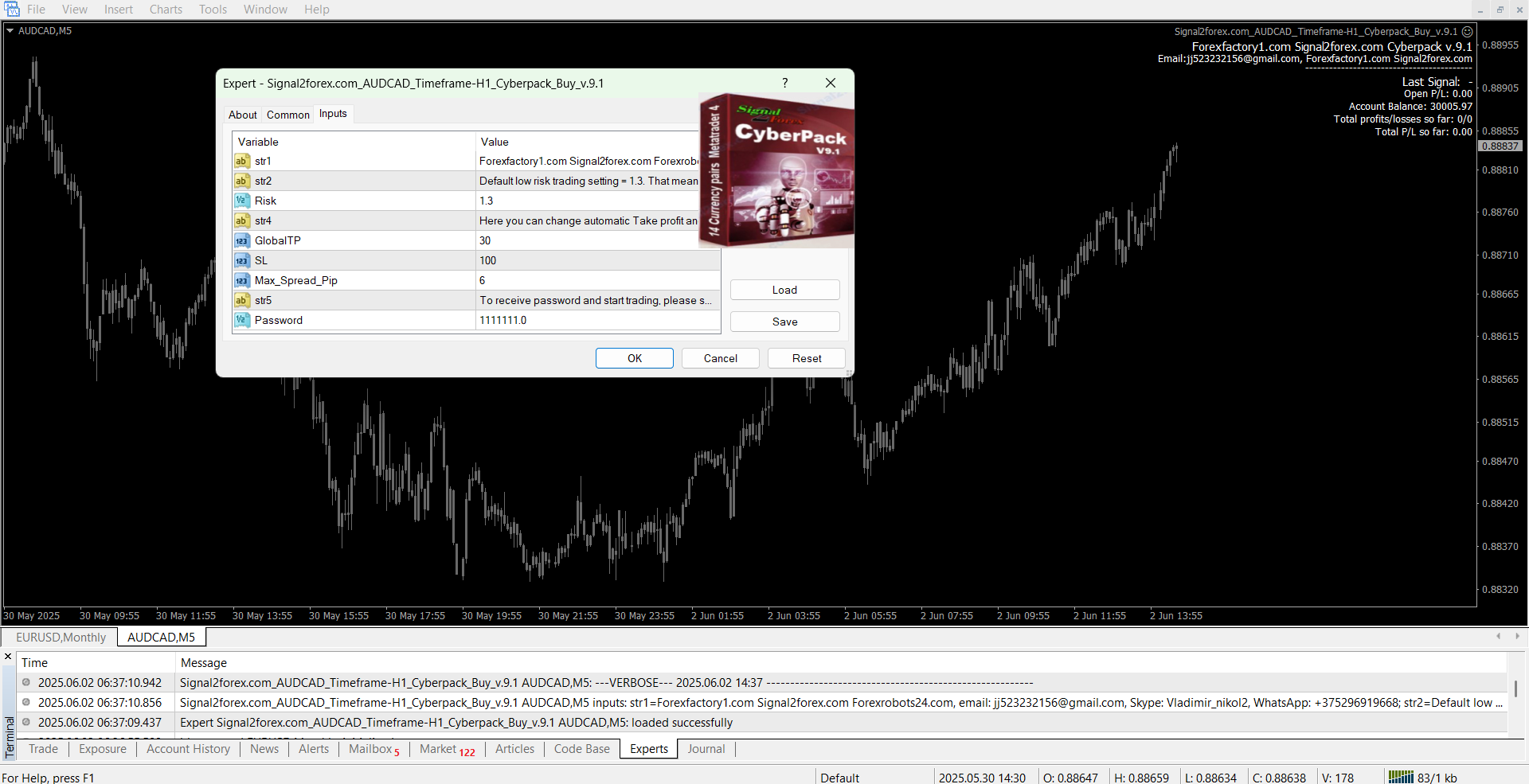Click the MetaTrader application icon
The height and width of the screenshot is (784, 1529).
[12, 10]
